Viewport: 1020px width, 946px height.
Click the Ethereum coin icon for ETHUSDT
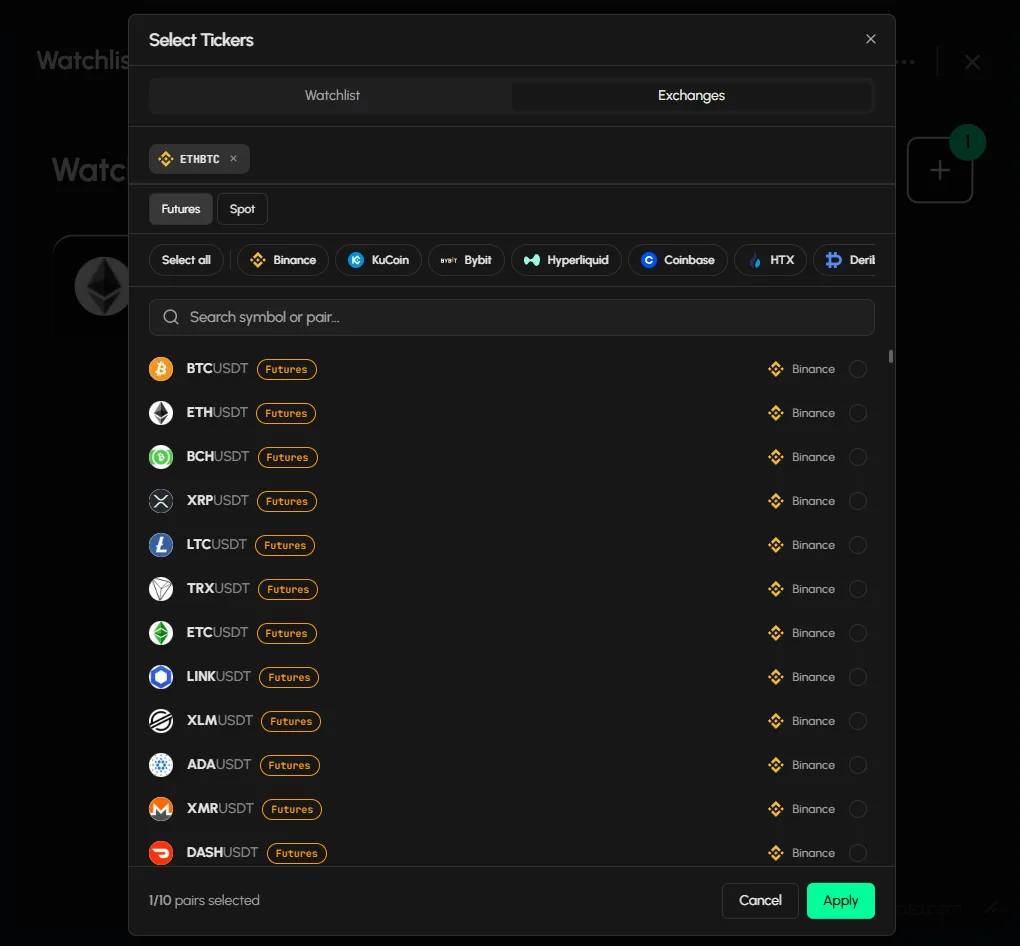(161, 413)
